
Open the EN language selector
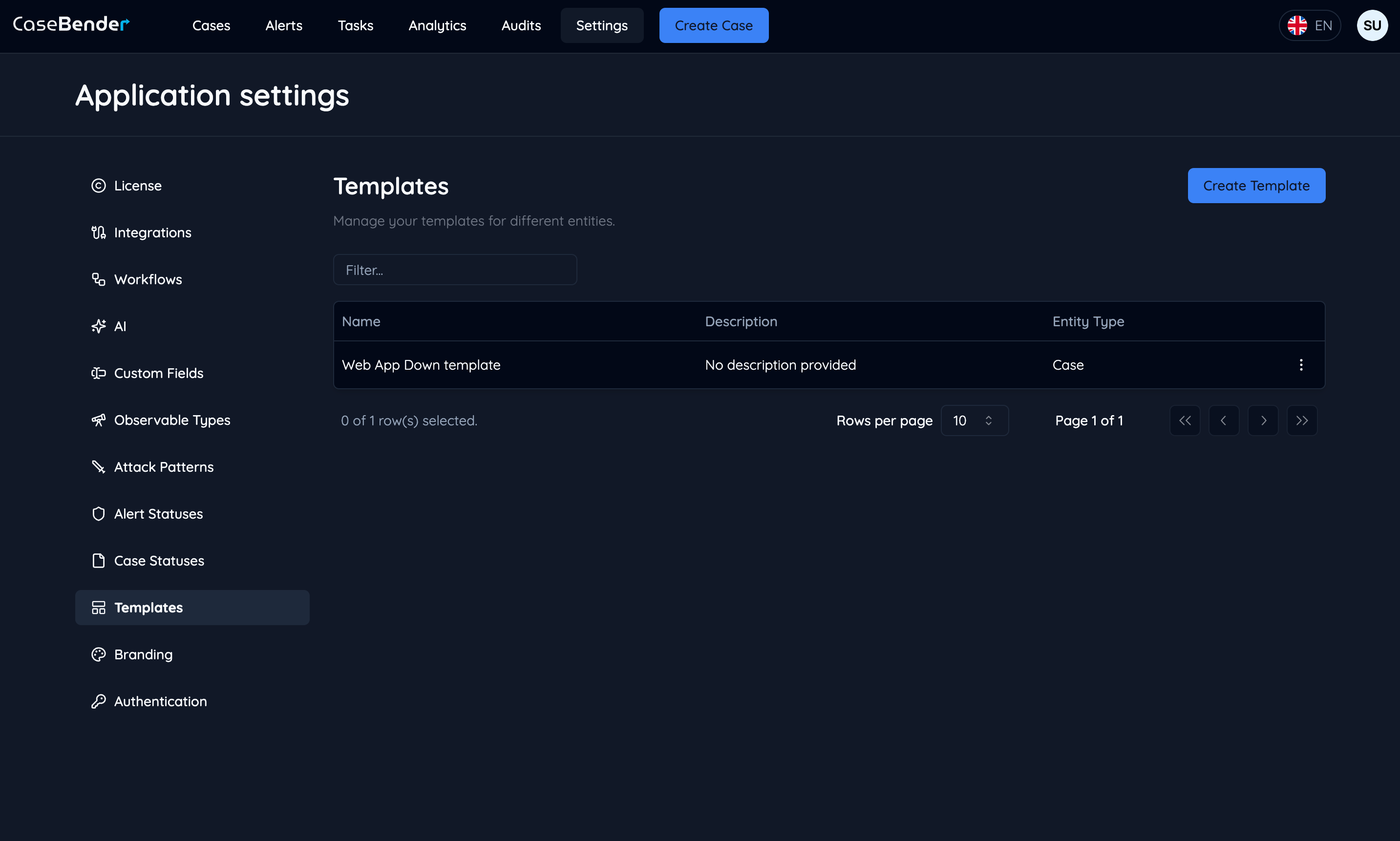pos(1309,25)
